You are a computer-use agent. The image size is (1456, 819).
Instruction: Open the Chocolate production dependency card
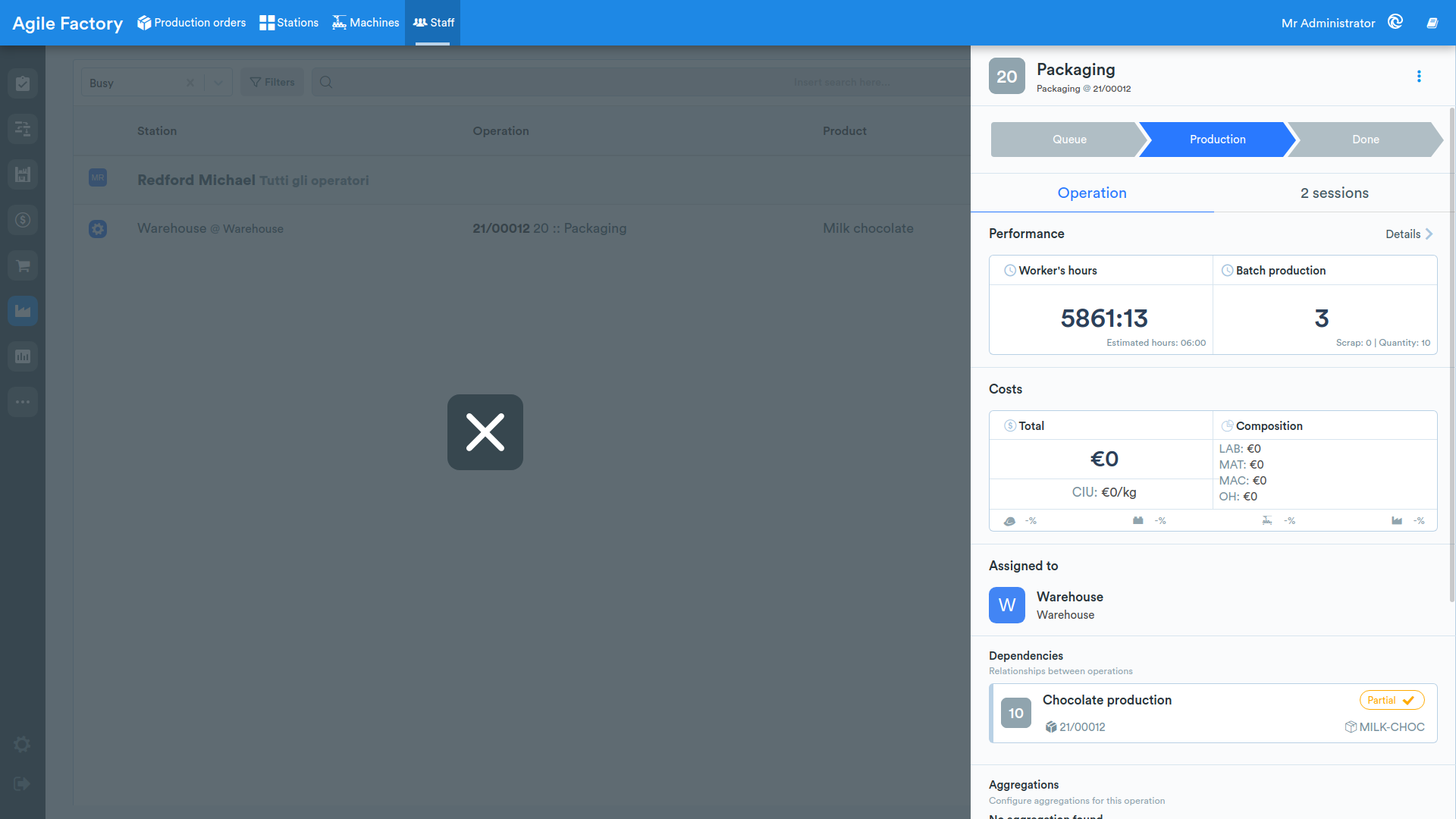pyautogui.click(x=1213, y=713)
